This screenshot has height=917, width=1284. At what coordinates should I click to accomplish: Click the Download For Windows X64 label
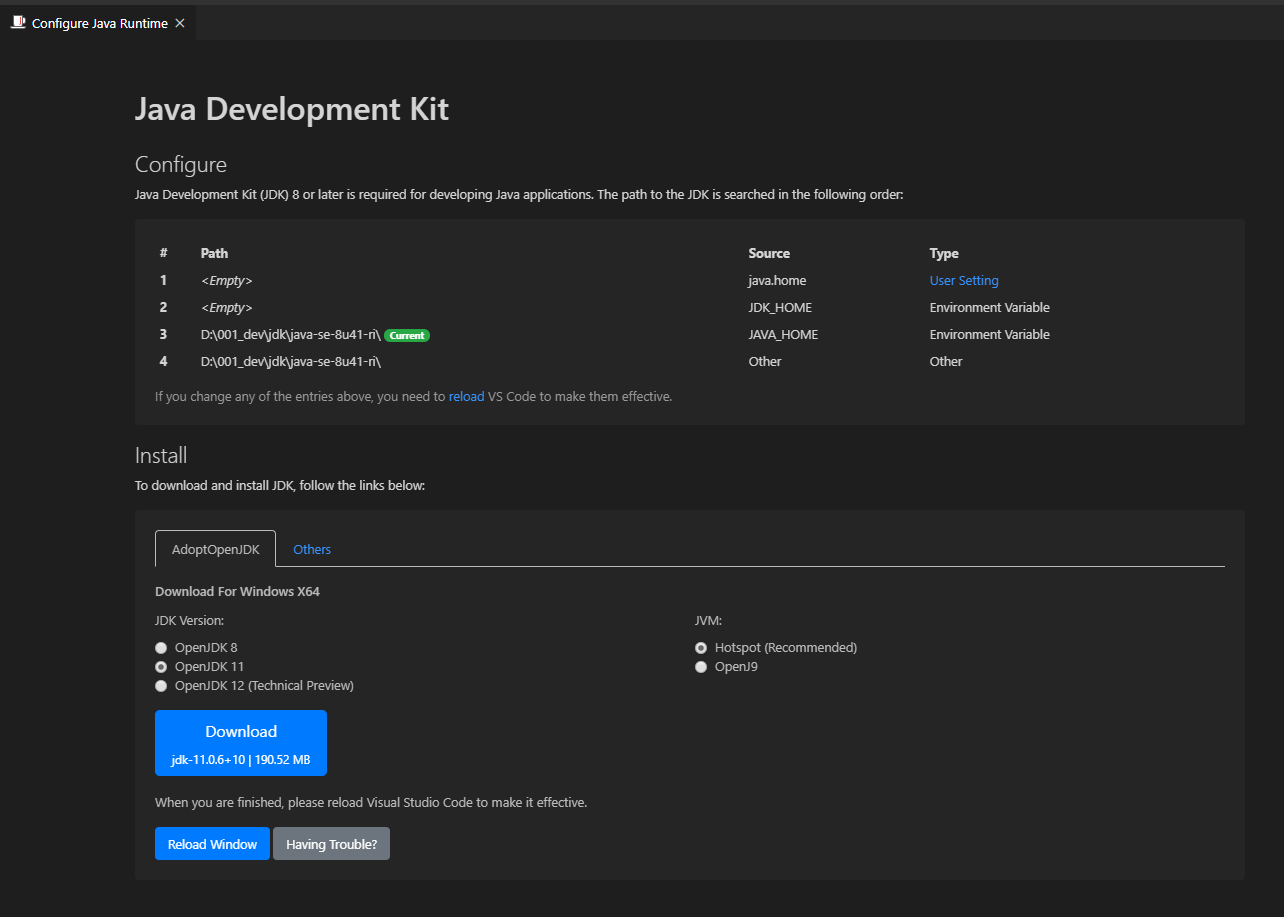(237, 592)
